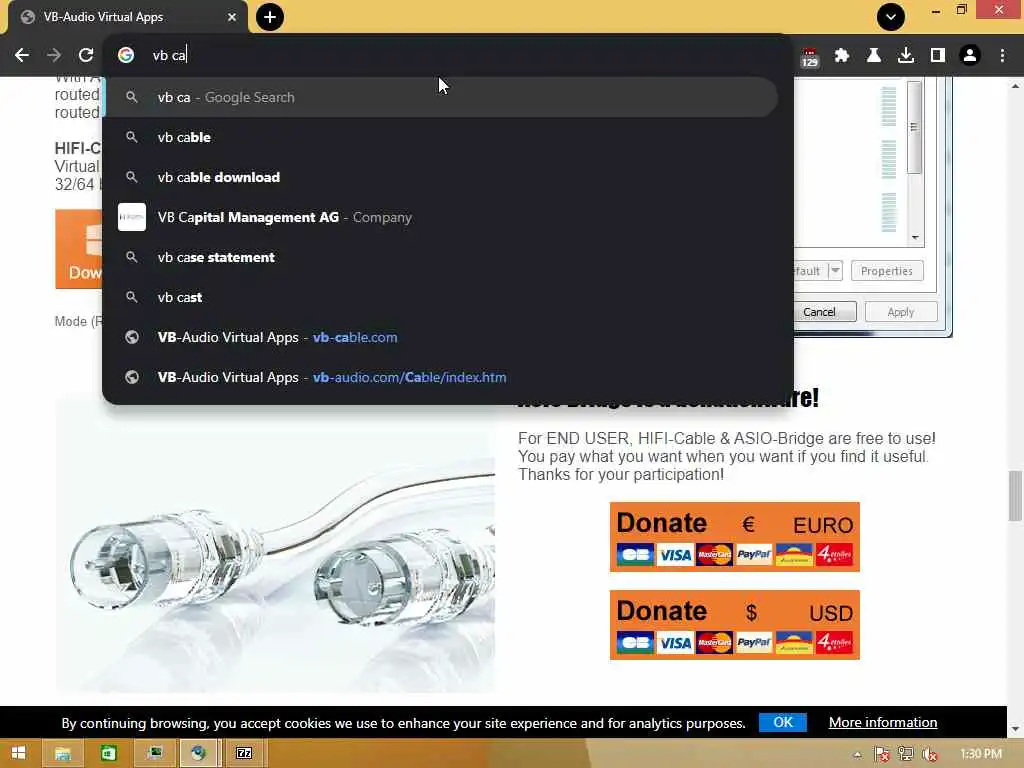Viewport: 1024px width, 768px height.
Task: Open the vb-audio.com/Cable/index.htm suggestion
Action: pos(441,377)
